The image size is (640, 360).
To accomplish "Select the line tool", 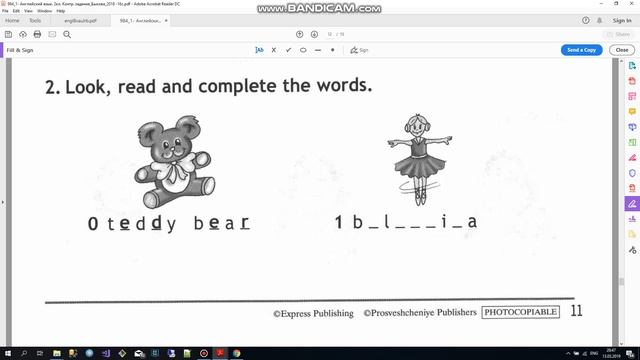I will pyautogui.click(x=318, y=50).
